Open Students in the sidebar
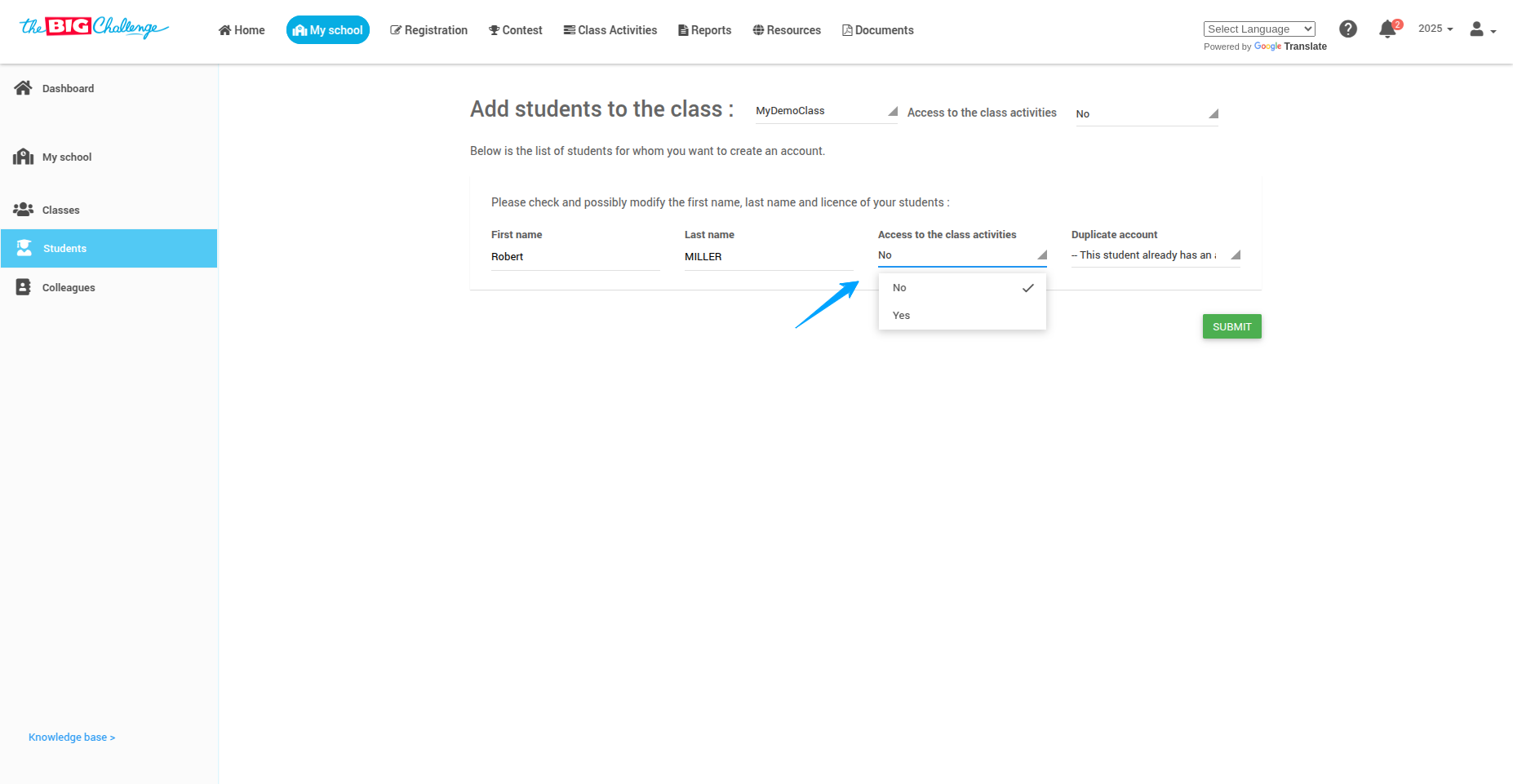This screenshot has height=784, width=1513. point(109,248)
